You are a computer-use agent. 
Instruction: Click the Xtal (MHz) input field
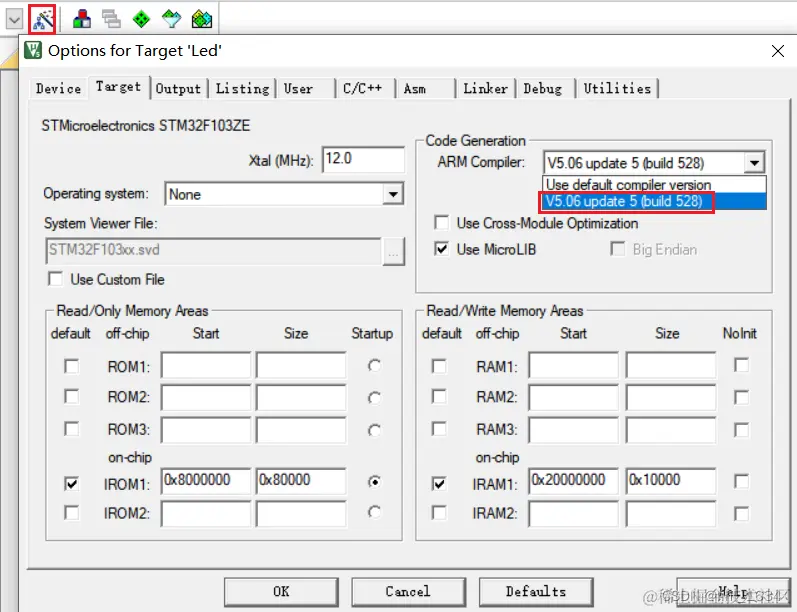[x=363, y=160]
